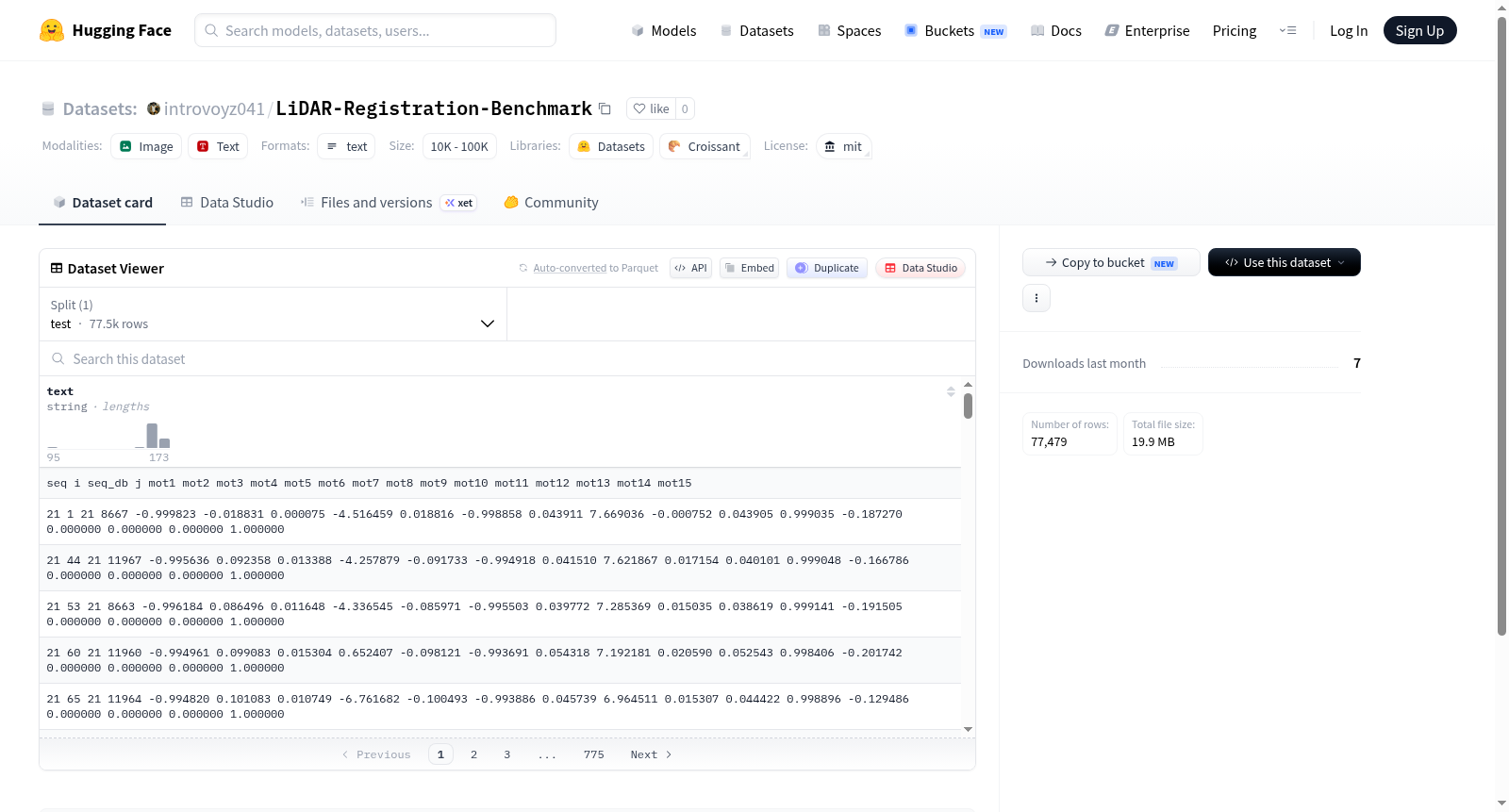Open Spaces in the top navigation

[x=849, y=30]
